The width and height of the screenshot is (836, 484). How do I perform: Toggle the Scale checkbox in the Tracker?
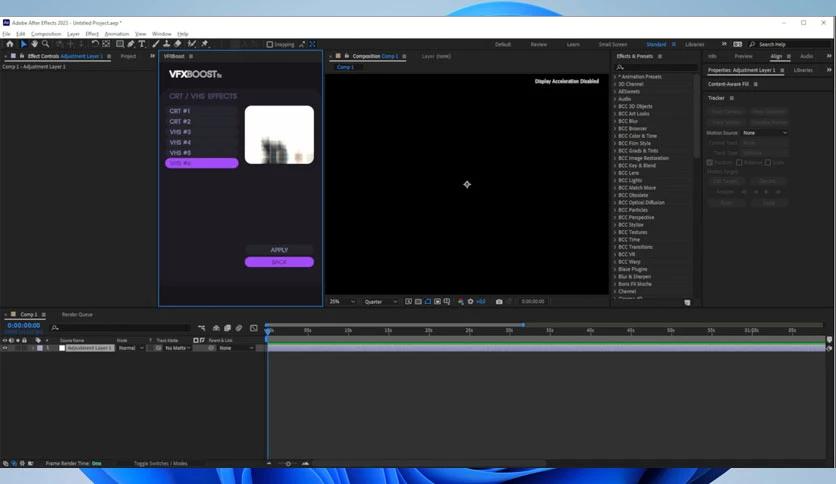click(768, 163)
